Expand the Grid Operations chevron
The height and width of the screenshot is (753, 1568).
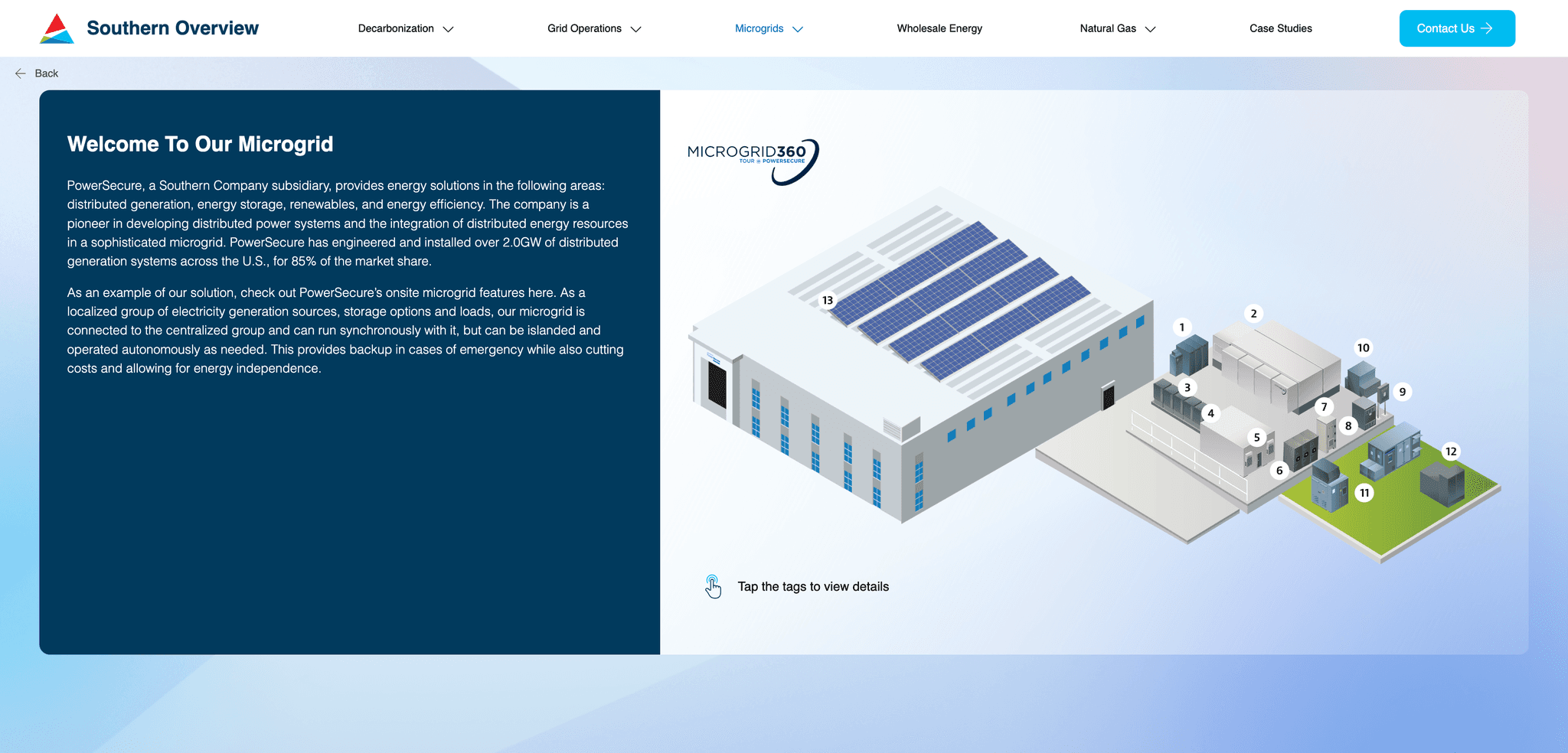pos(635,29)
